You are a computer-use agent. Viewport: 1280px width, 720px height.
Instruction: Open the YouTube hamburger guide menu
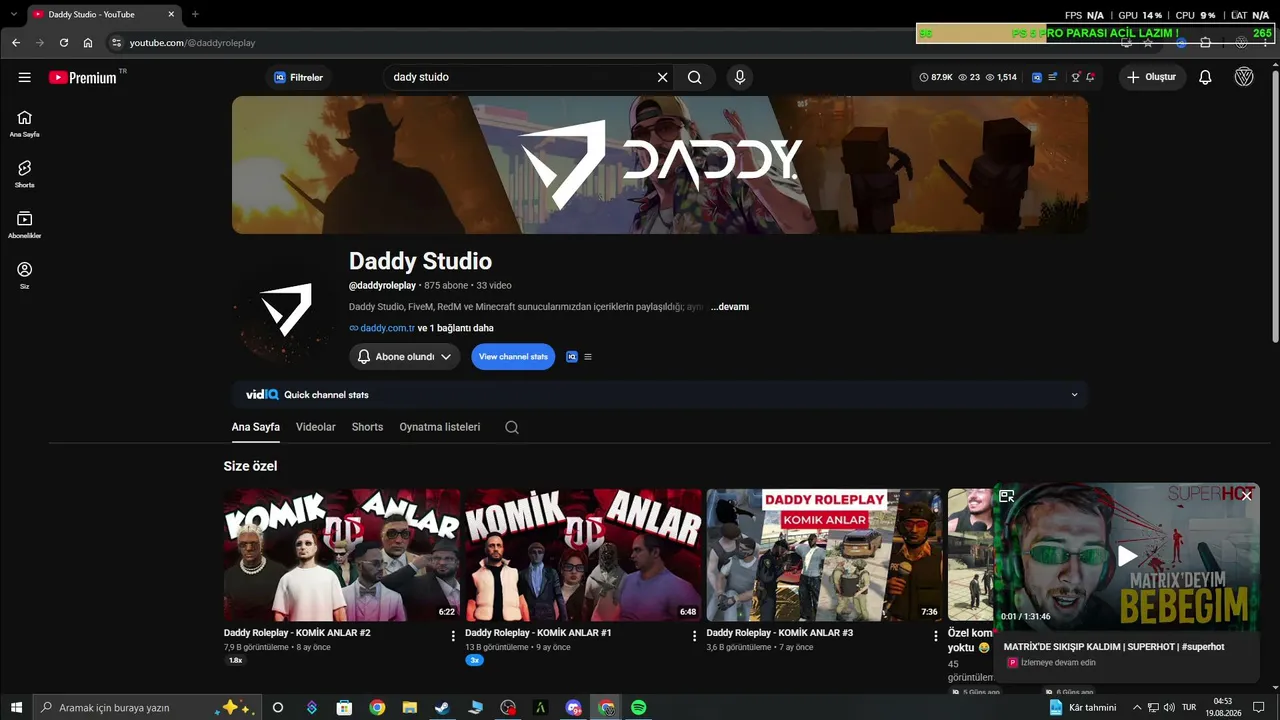click(x=25, y=77)
